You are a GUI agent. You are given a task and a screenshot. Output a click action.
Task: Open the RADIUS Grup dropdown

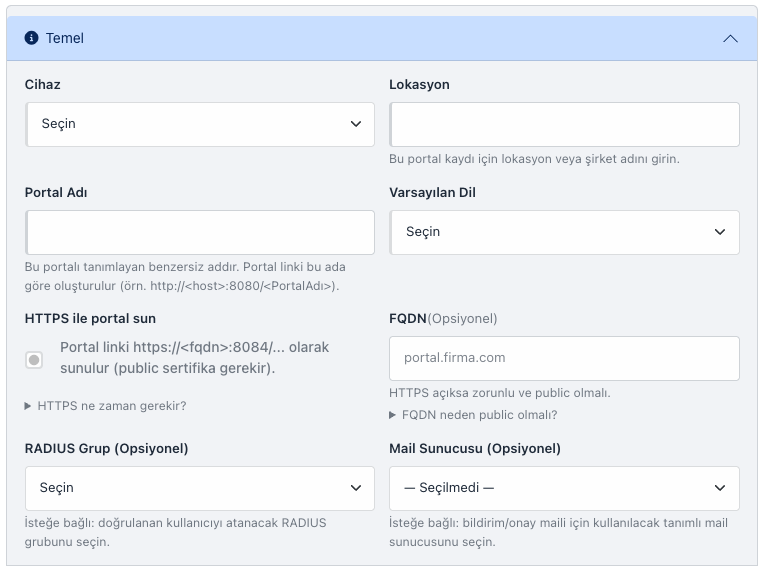[200, 488]
